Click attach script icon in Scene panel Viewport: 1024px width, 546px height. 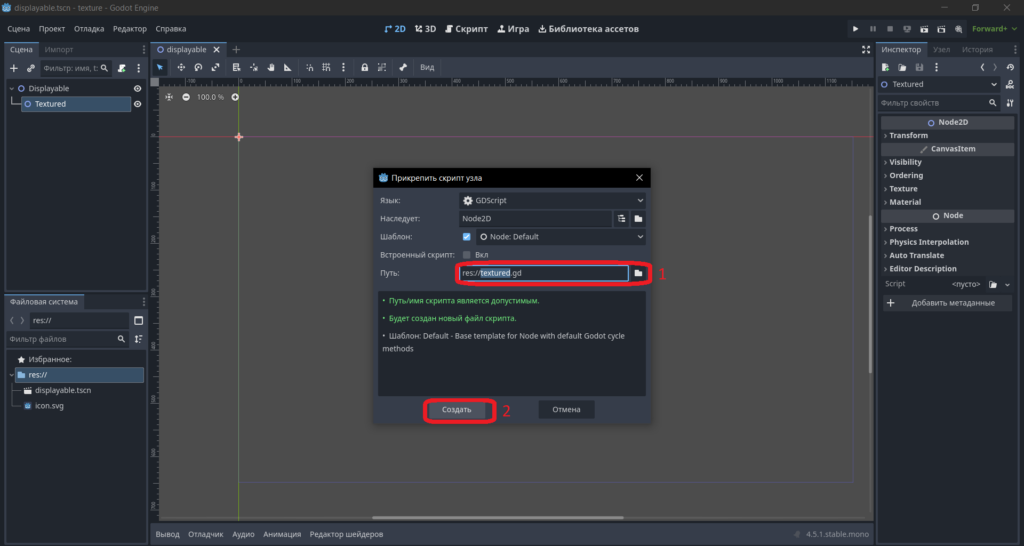pyautogui.click(x=121, y=68)
